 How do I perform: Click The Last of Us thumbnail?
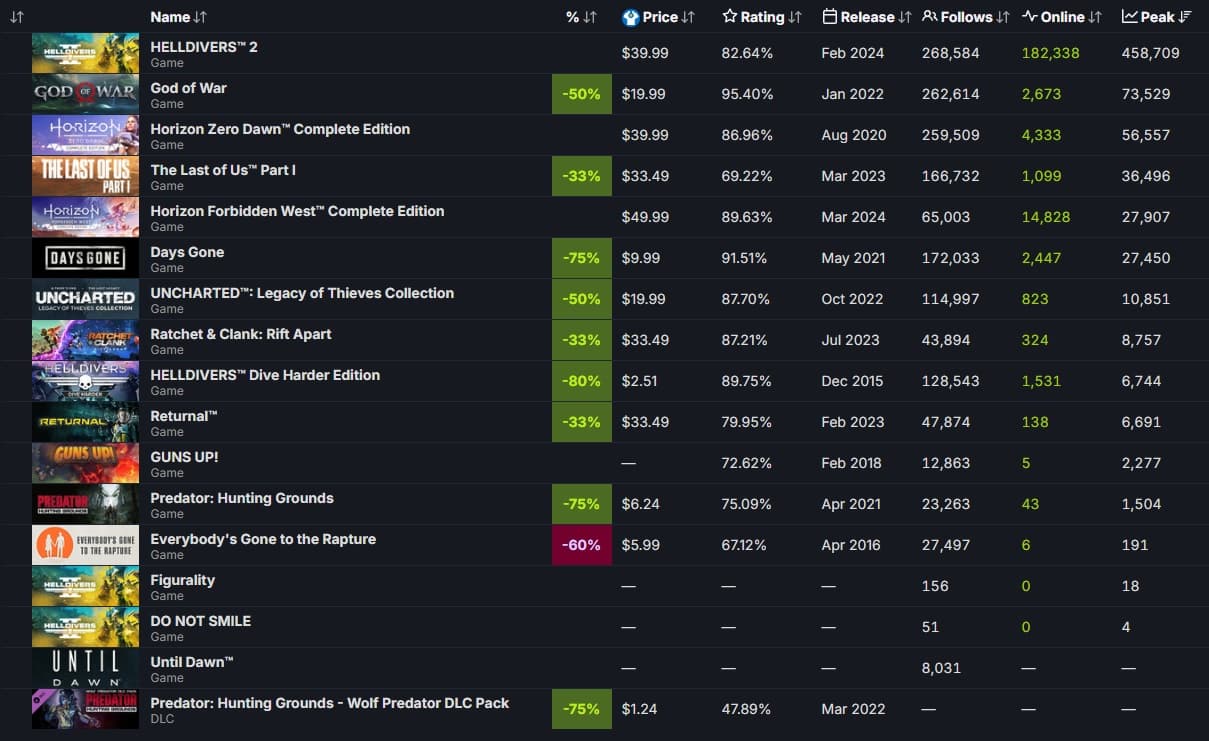(85, 176)
